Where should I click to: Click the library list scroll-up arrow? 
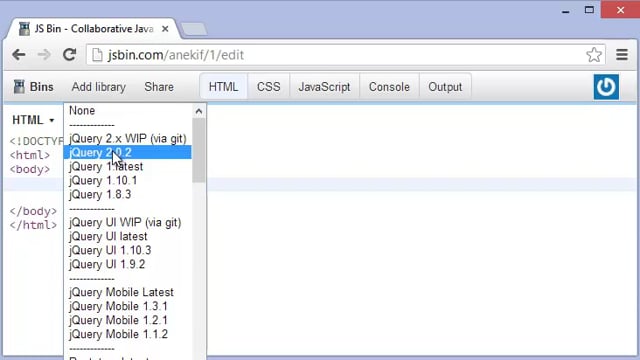(199, 111)
